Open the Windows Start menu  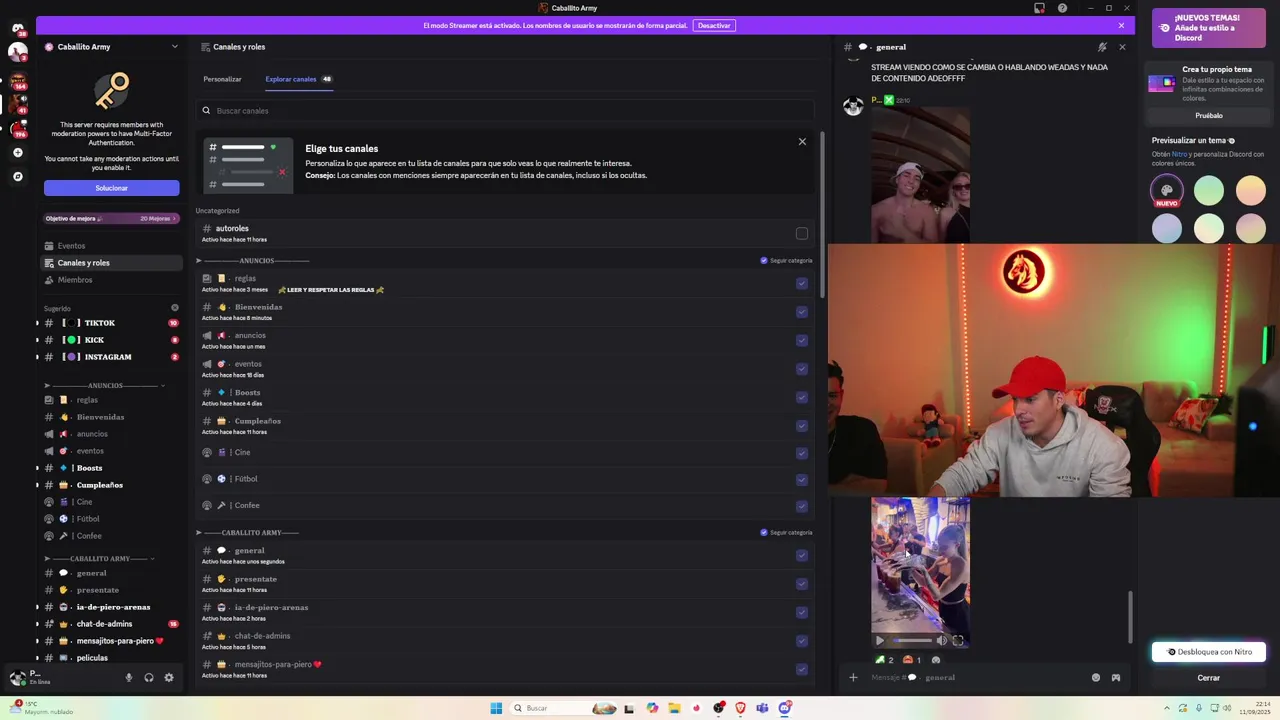496,708
